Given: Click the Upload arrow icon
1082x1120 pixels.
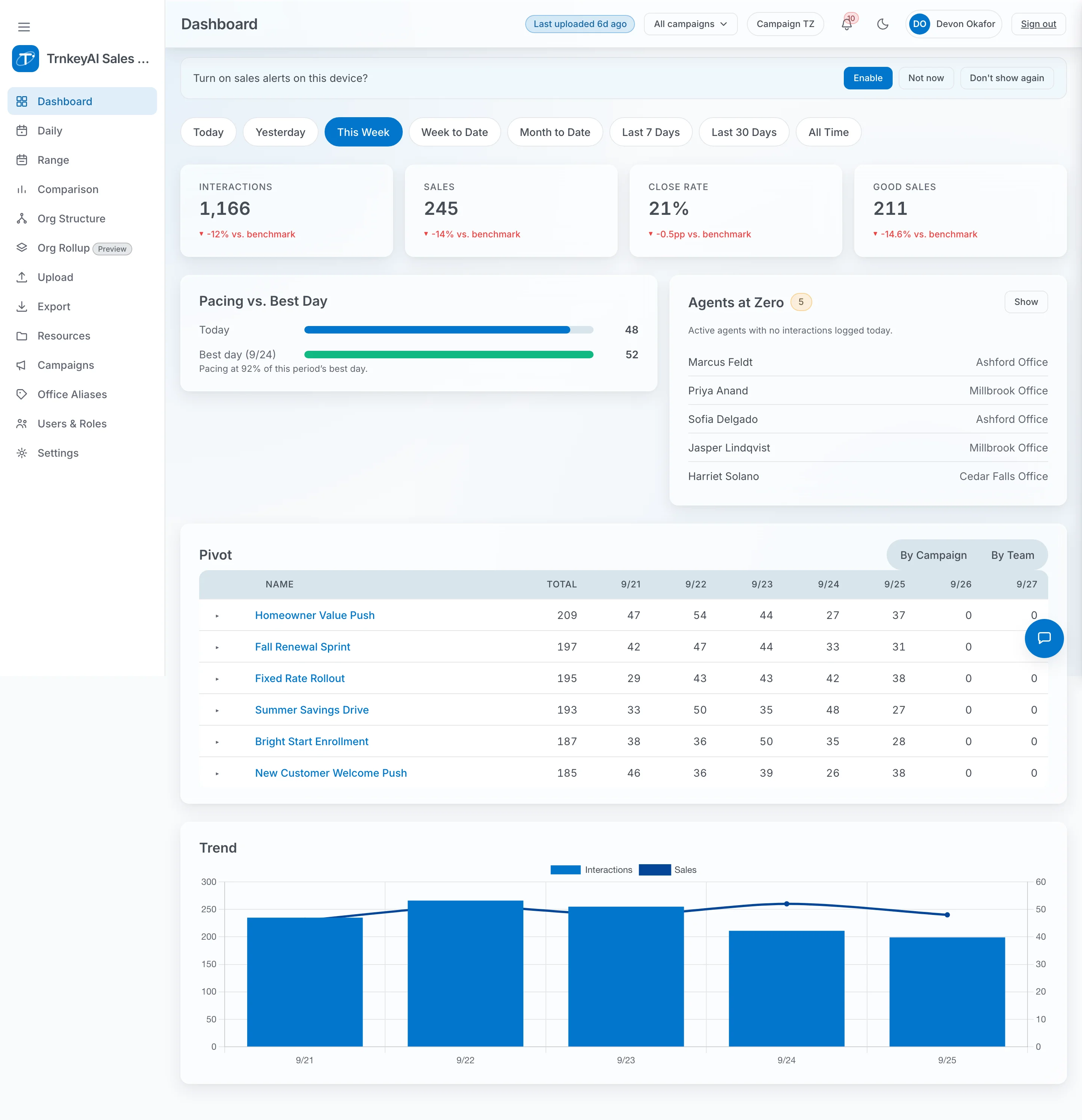Looking at the screenshot, I should (x=22, y=277).
